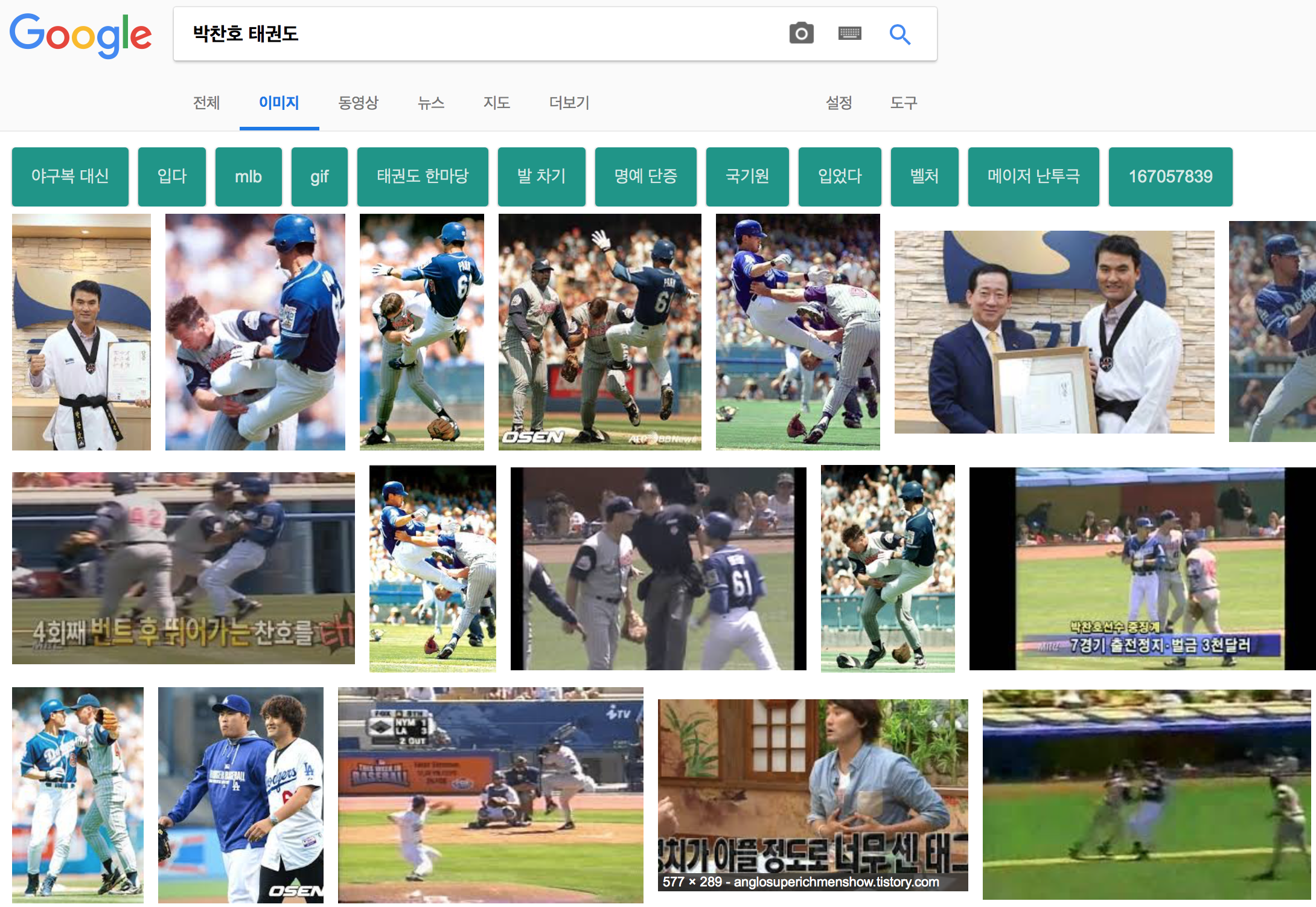Click the gif filter chip
Viewport: 1316px width, 907px height.
coord(319,176)
